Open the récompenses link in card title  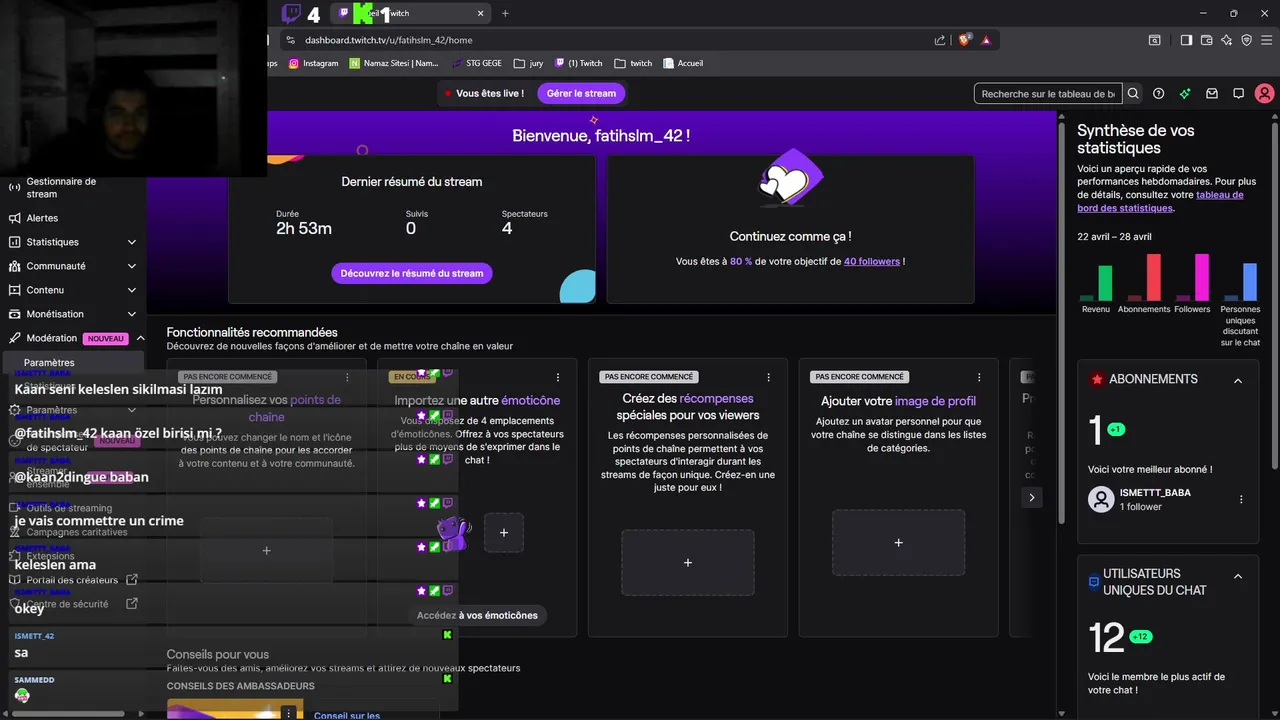716,399
